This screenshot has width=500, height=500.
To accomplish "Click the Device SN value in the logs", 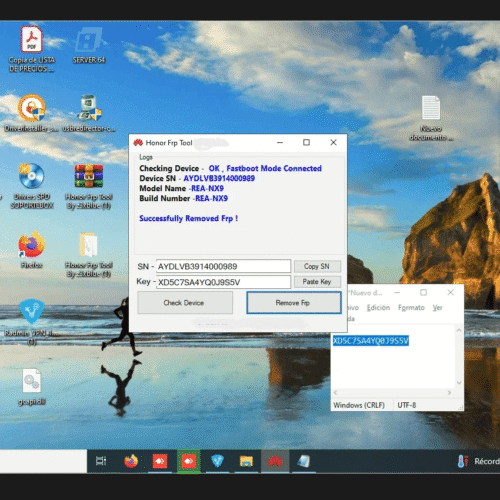I will [219, 178].
